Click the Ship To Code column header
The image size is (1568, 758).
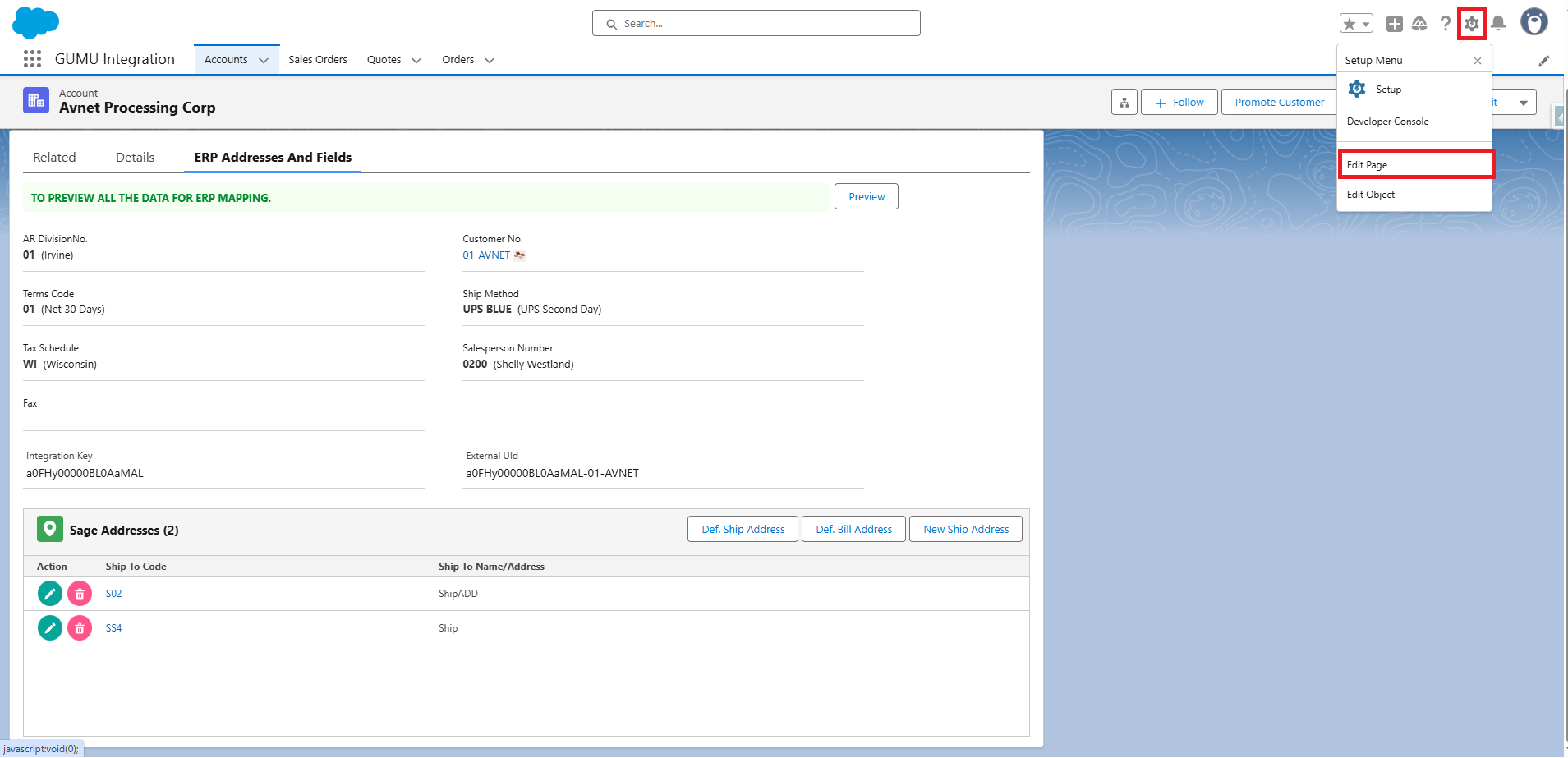(x=136, y=567)
